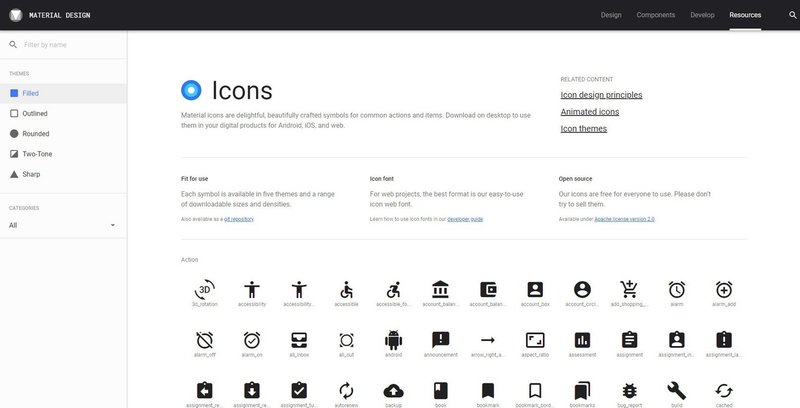This screenshot has height=408, width=800.
Task: Select the account_balance_wallet icon
Action: point(488,290)
